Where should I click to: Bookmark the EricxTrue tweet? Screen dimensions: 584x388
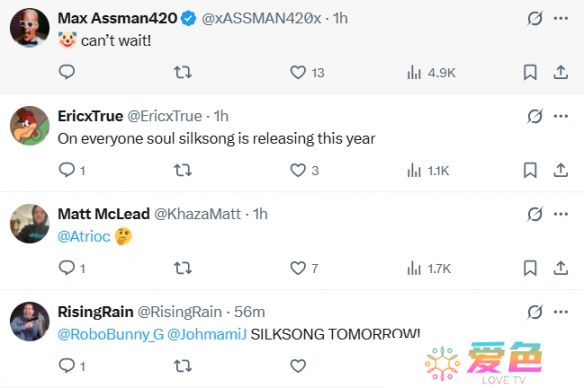(x=530, y=170)
